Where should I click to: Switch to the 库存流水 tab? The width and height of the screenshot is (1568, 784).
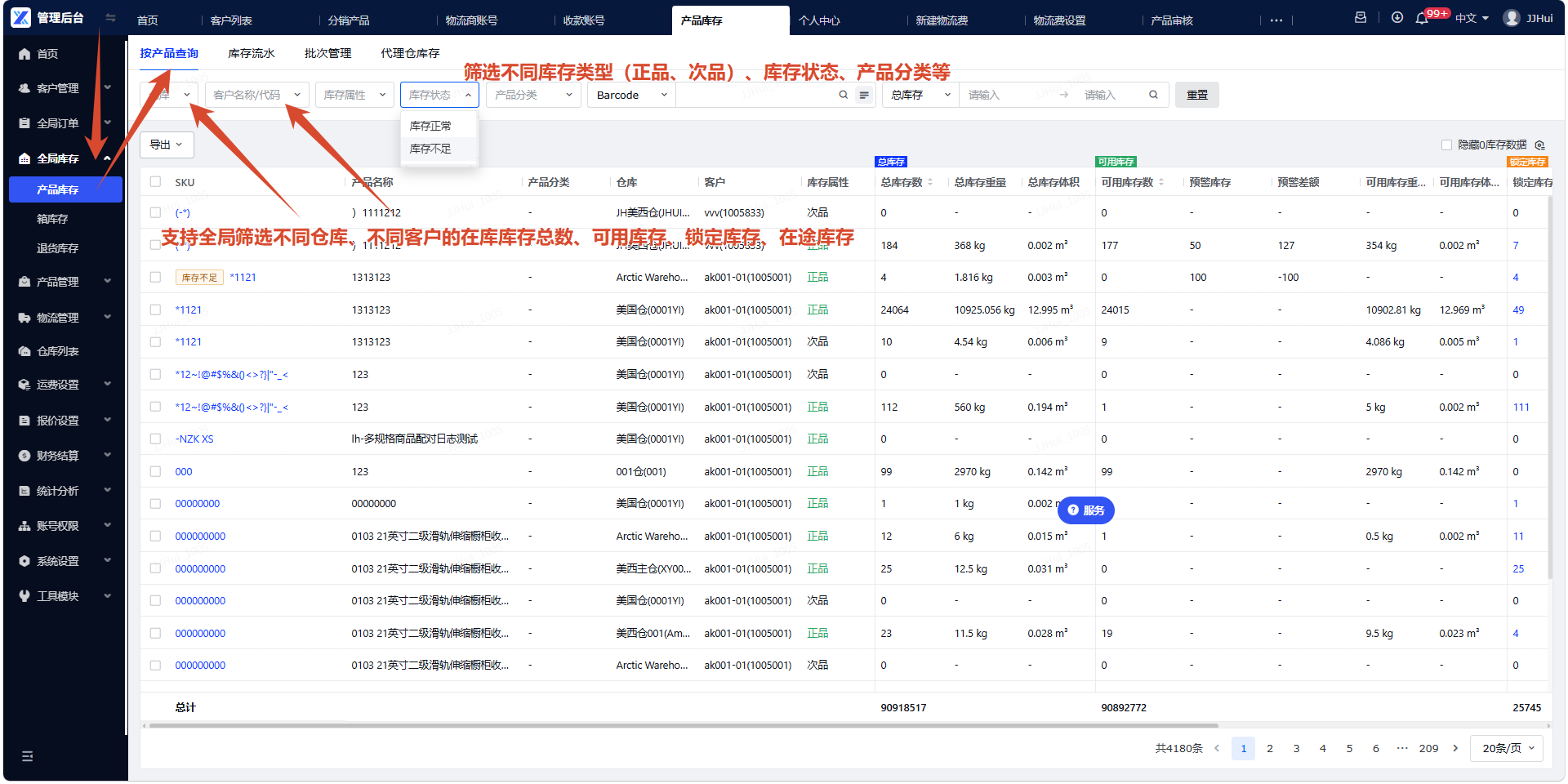pos(252,53)
